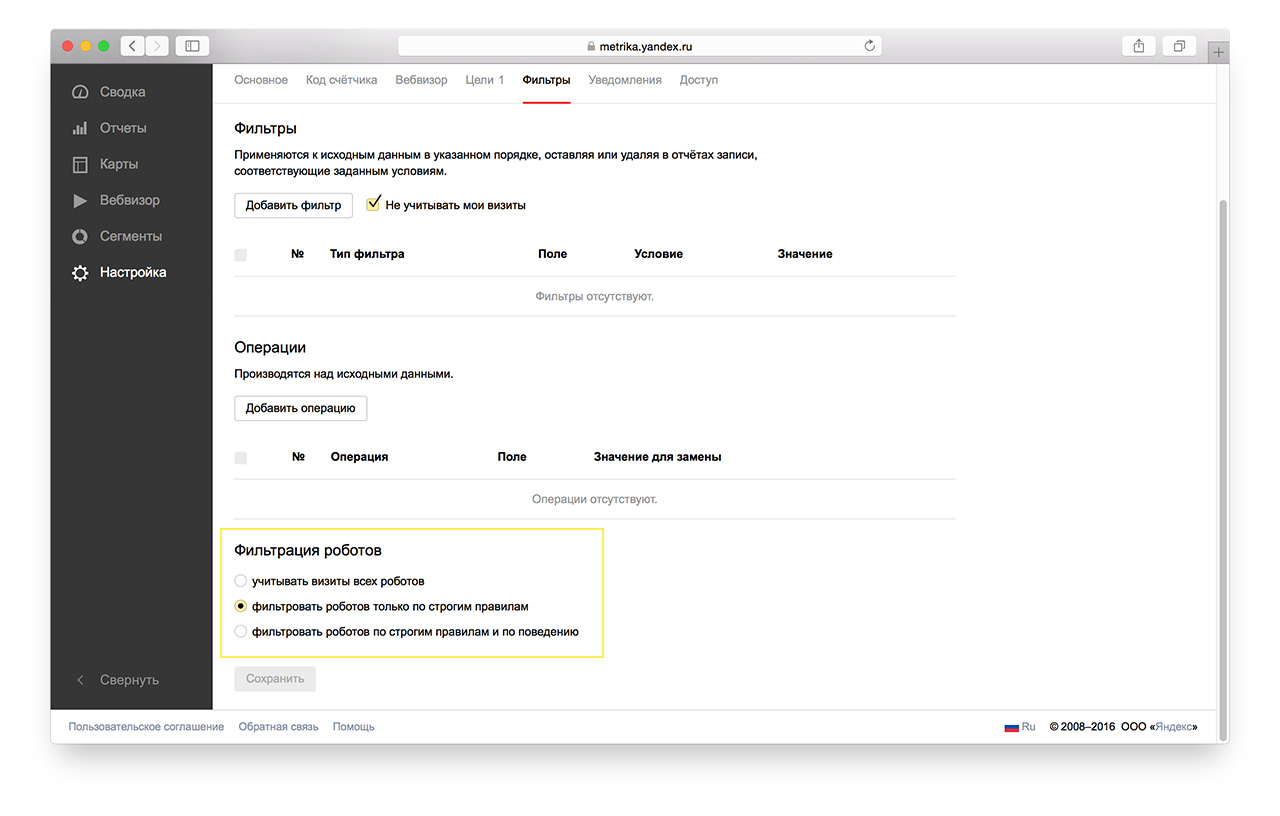The width and height of the screenshot is (1280, 816).
Task: Click the Отчеты bar chart icon
Action: [x=80, y=129]
